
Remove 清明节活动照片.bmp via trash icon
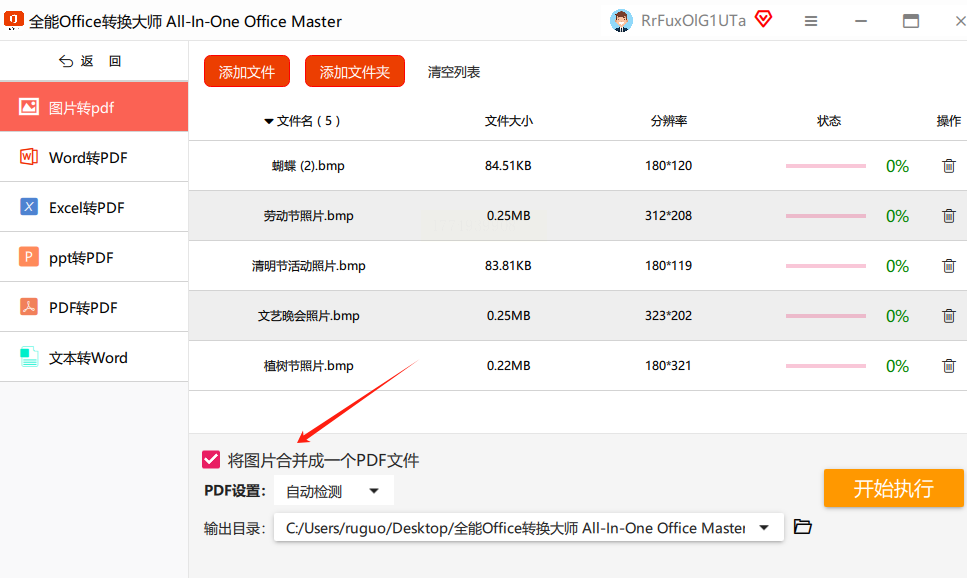coord(948,266)
